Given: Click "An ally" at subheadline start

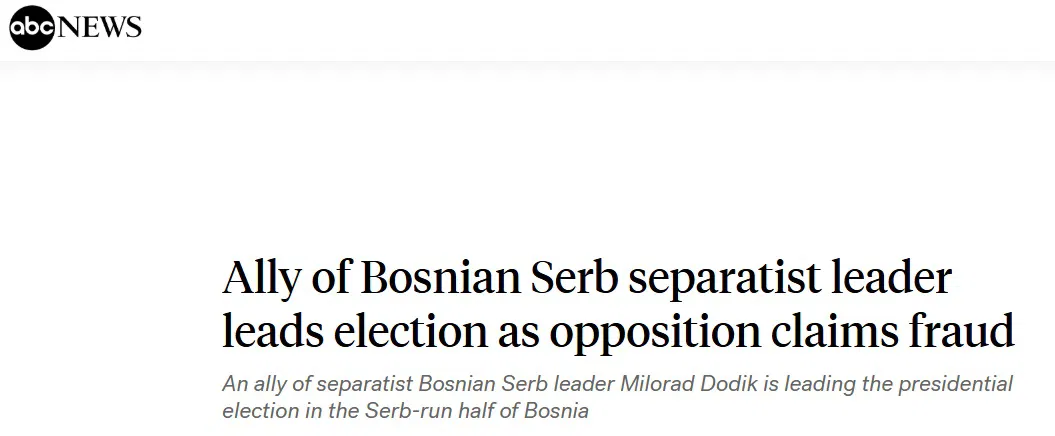Looking at the screenshot, I should (x=249, y=384).
